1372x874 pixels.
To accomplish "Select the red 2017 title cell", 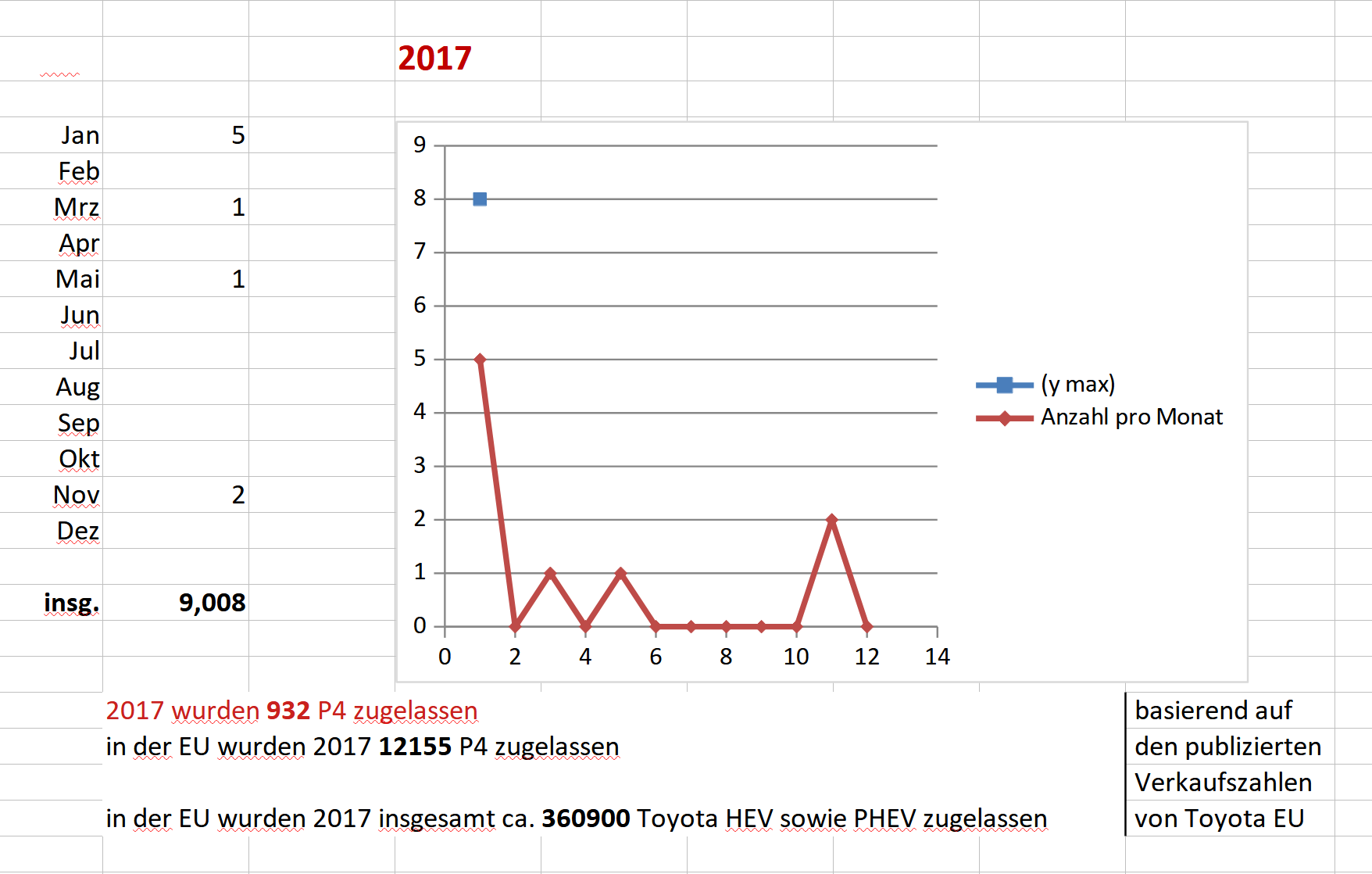I will click(434, 59).
